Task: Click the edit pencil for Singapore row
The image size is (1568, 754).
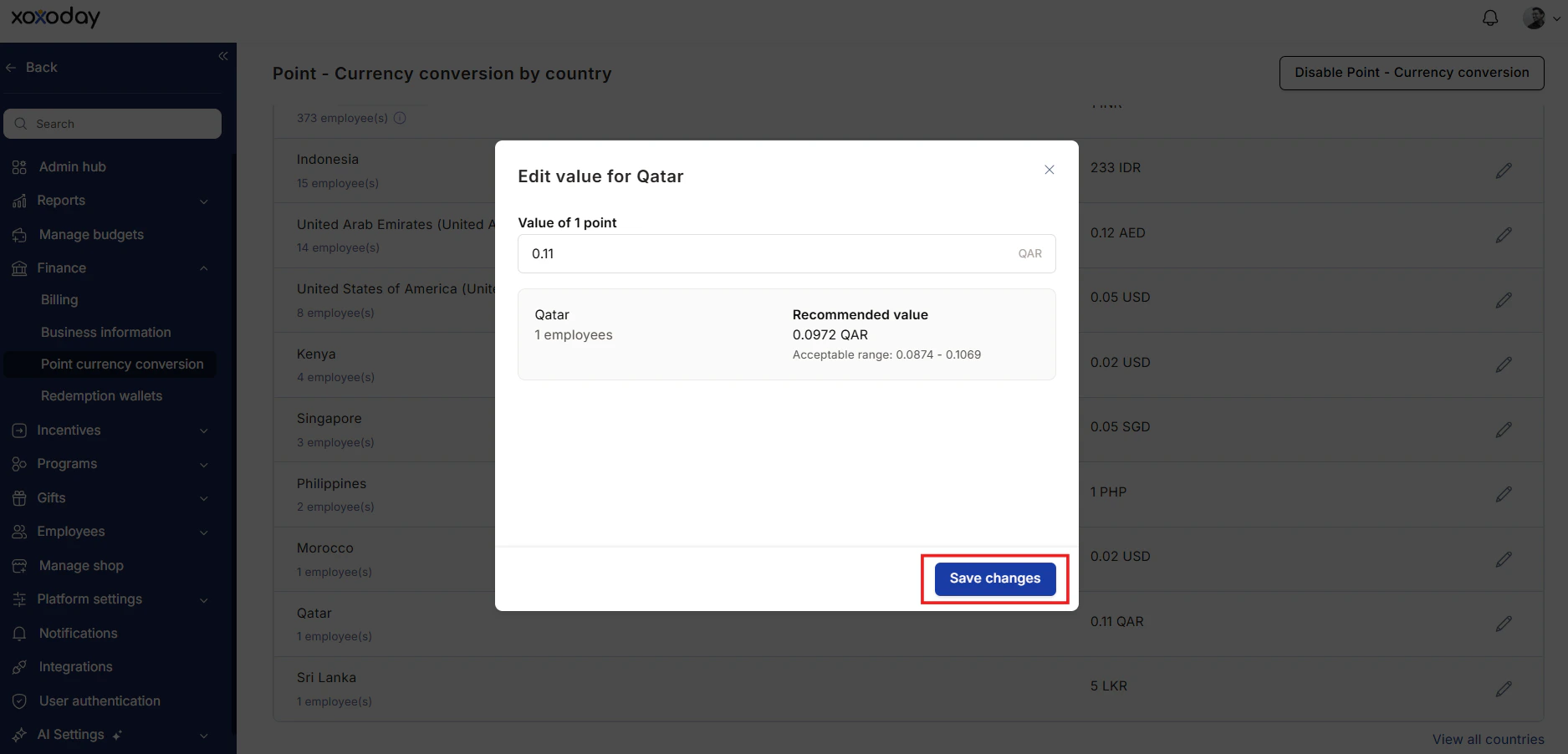Action: click(1504, 430)
